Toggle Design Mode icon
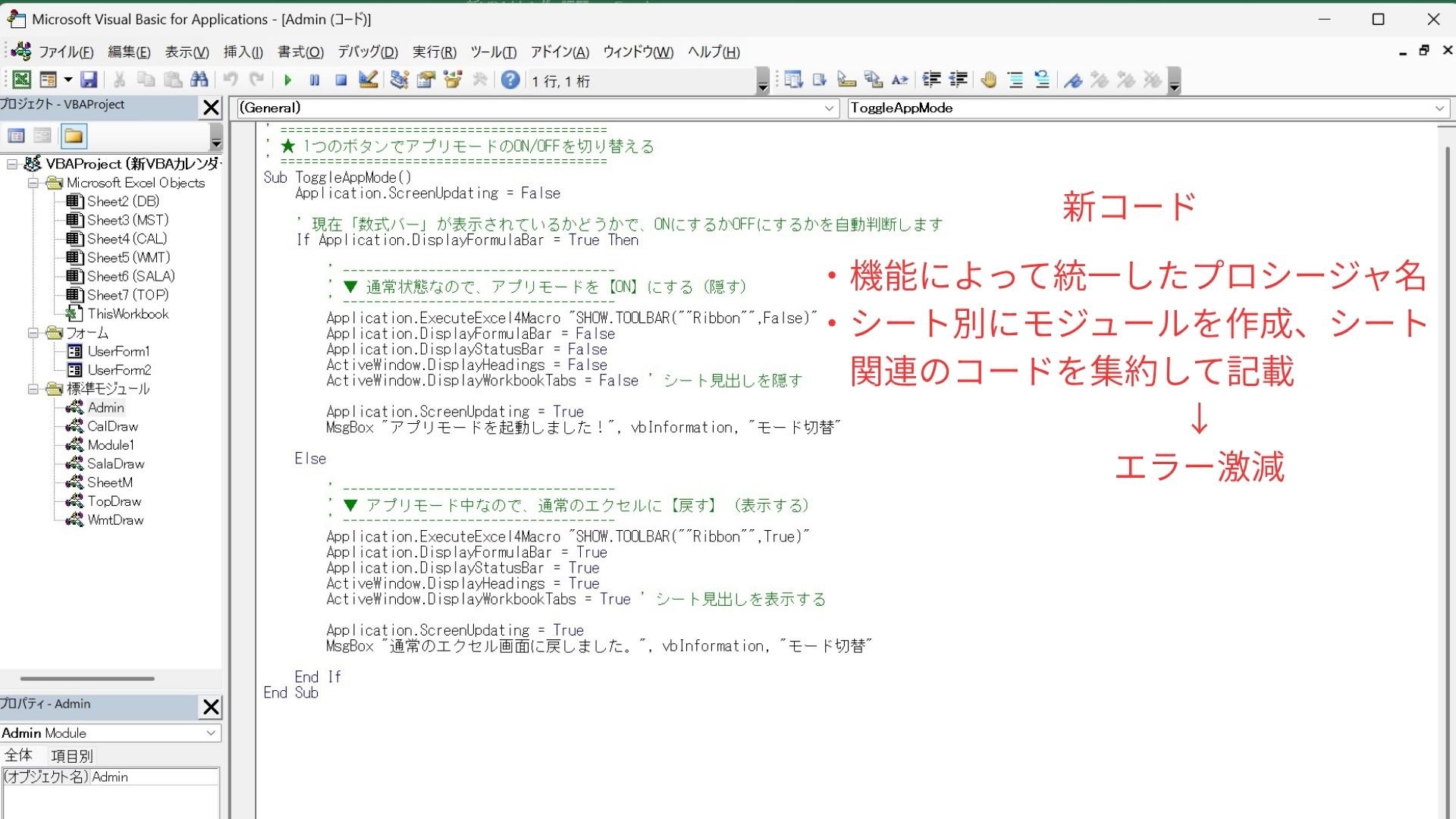This screenshot has width=1456, height=819. click(369, 80)
